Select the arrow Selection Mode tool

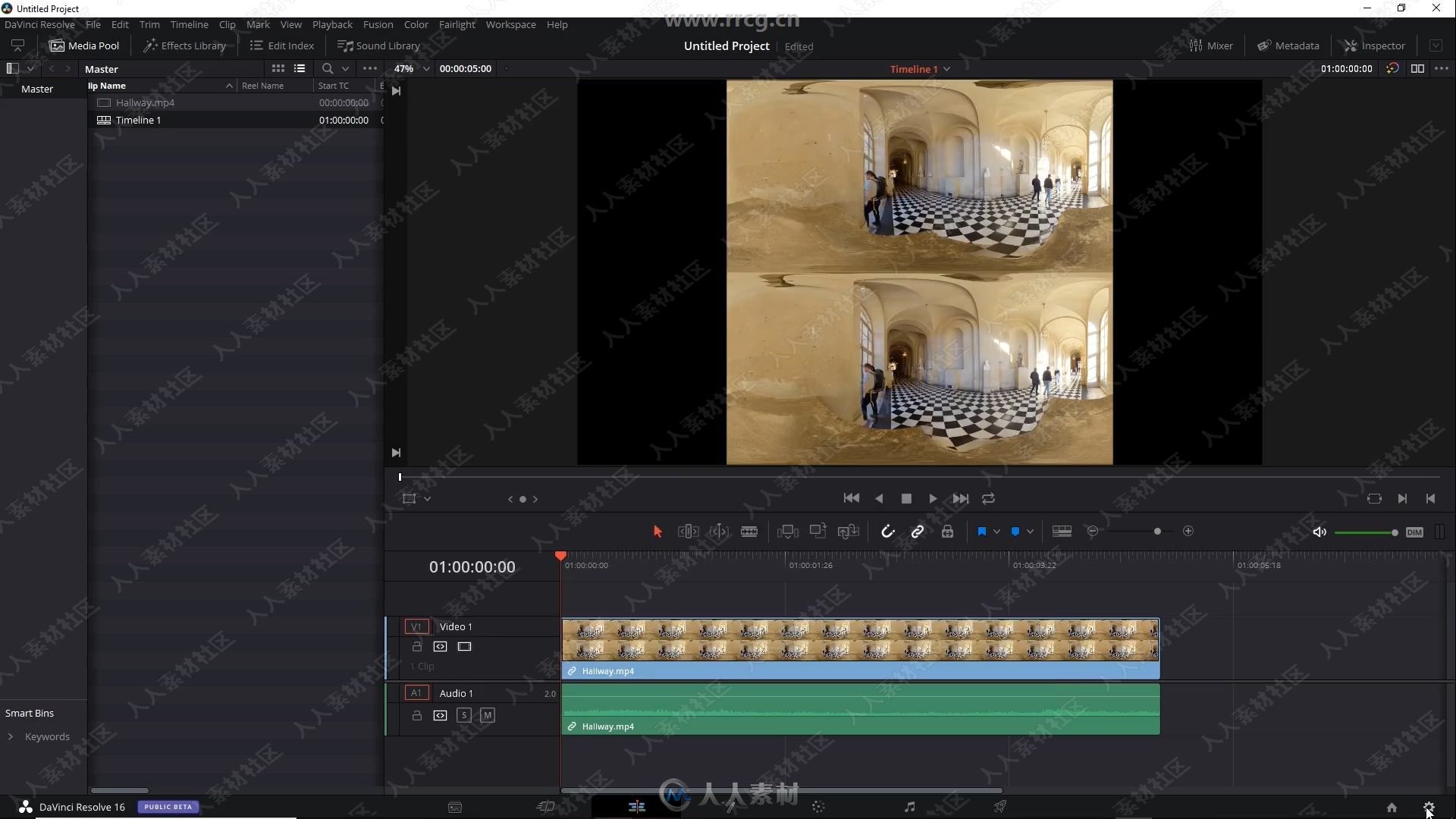657,532
